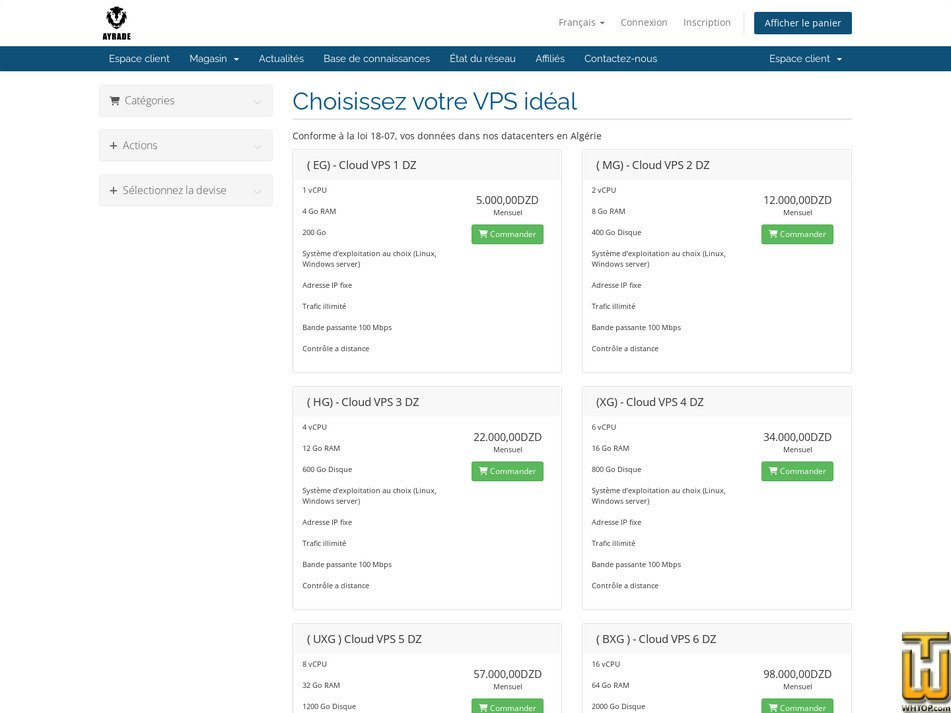The width and height of the screenshot is (951, 713).
Task: Click the plus icon beside Actions
Action: [113, 146]
